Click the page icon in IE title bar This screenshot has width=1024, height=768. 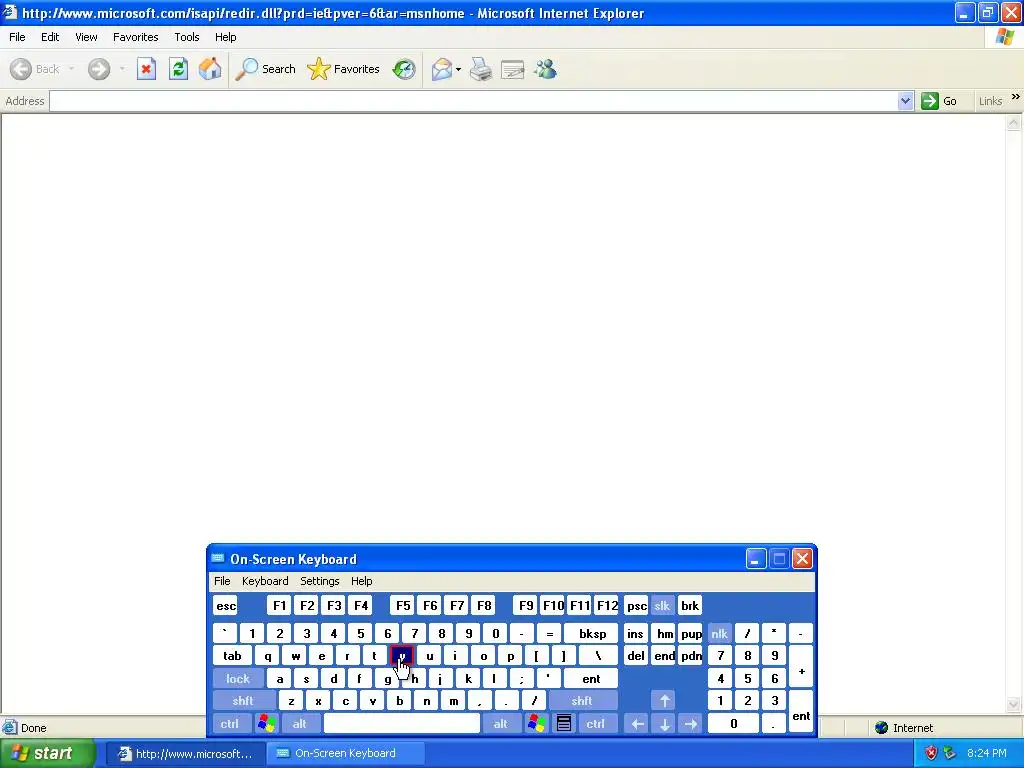10,12
